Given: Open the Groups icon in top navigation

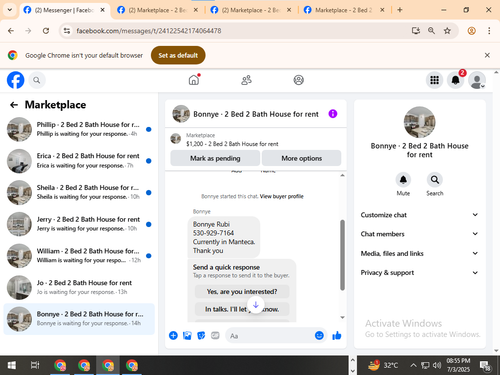Looking at the screenshot, I should (298, 80).
